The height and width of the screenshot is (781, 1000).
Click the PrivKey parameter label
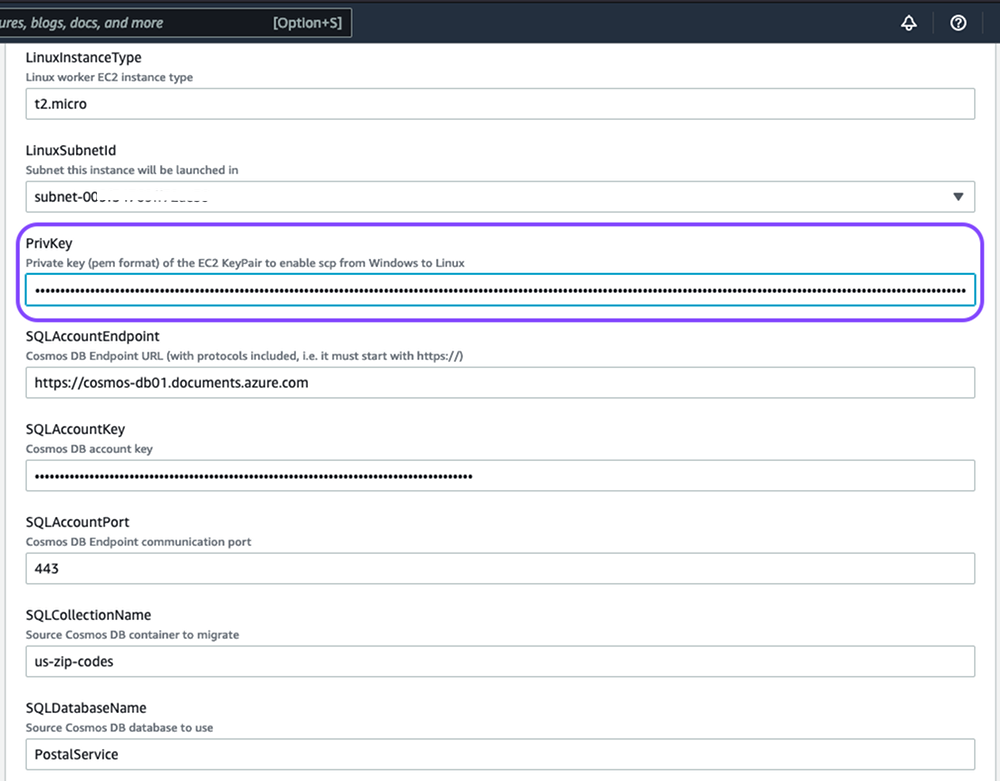(x=48, y=243)
